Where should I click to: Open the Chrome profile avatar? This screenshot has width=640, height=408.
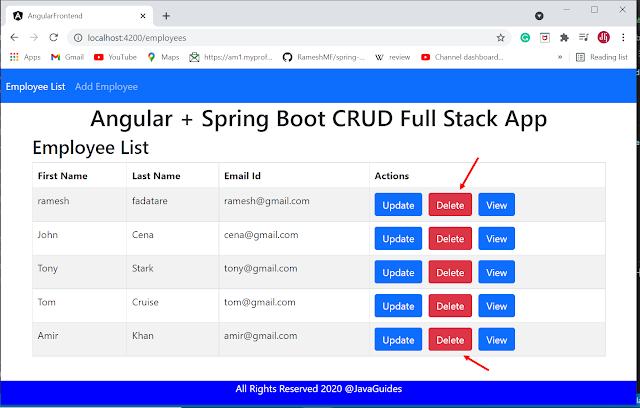(x=604, y=38)
